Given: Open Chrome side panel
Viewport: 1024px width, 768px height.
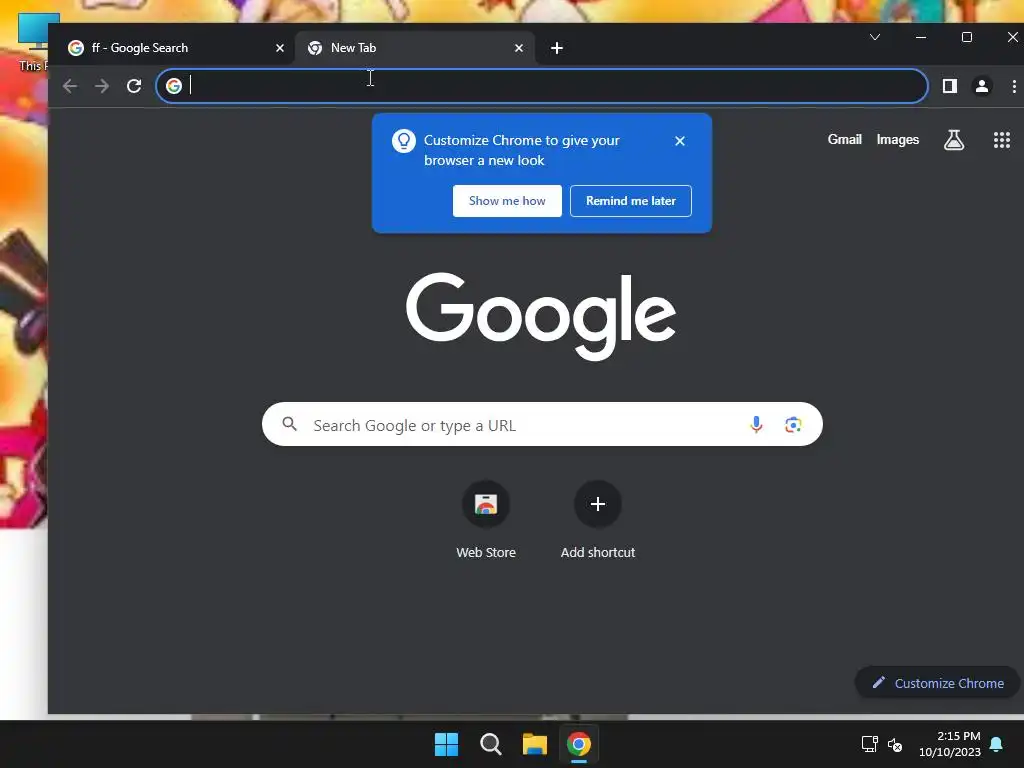Looking at the screenshot, I should tap(950, 86).
